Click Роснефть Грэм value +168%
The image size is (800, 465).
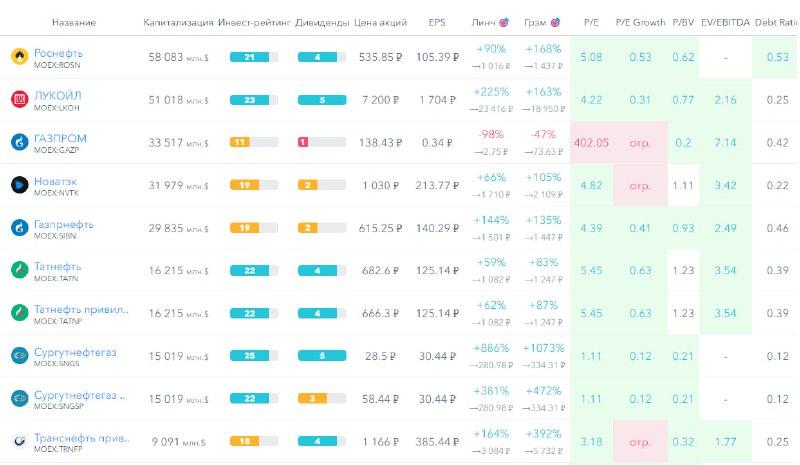point(543,49)
